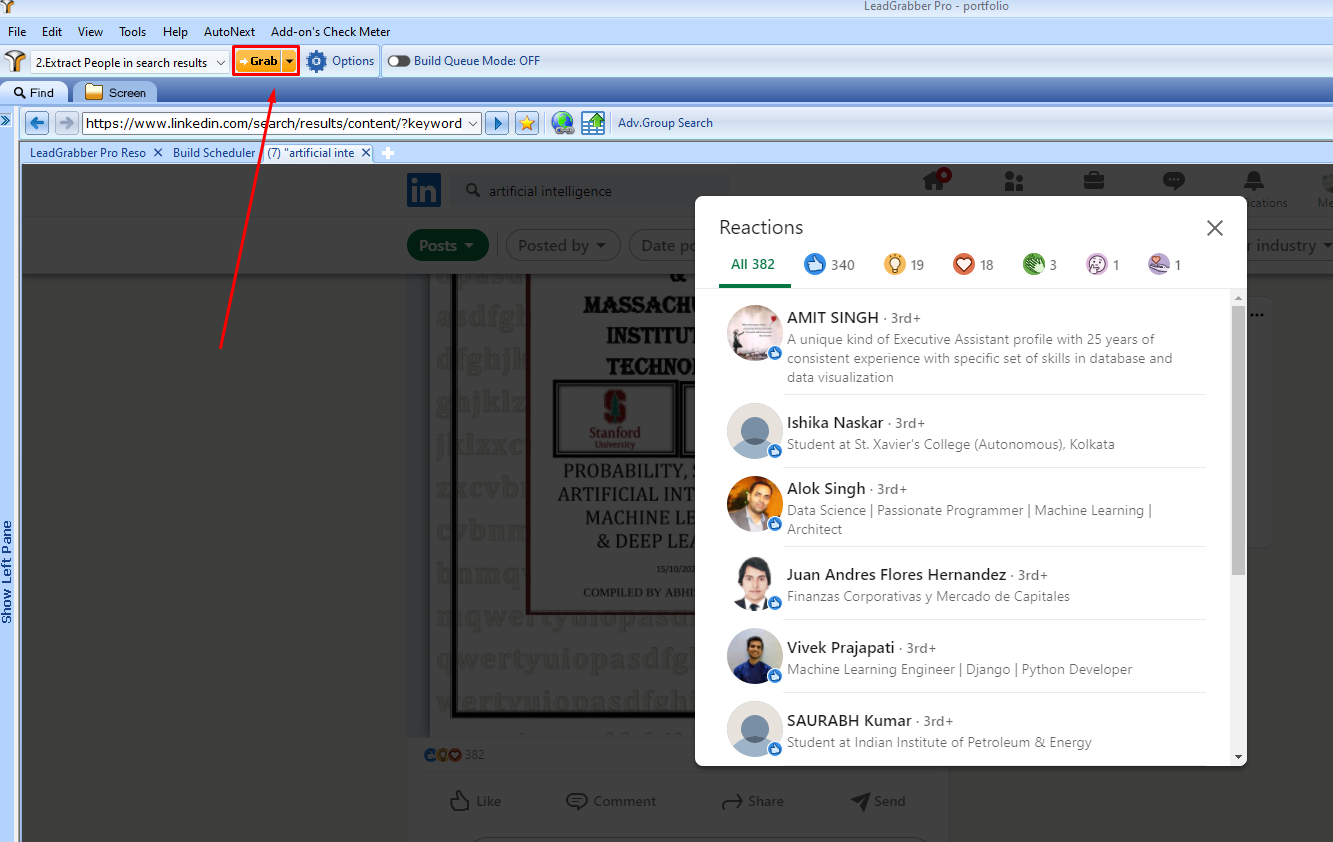Image resolution: width=1333 pixels, height=842 pixels.
Task: Open the View menu
Action: click(90, 32)
